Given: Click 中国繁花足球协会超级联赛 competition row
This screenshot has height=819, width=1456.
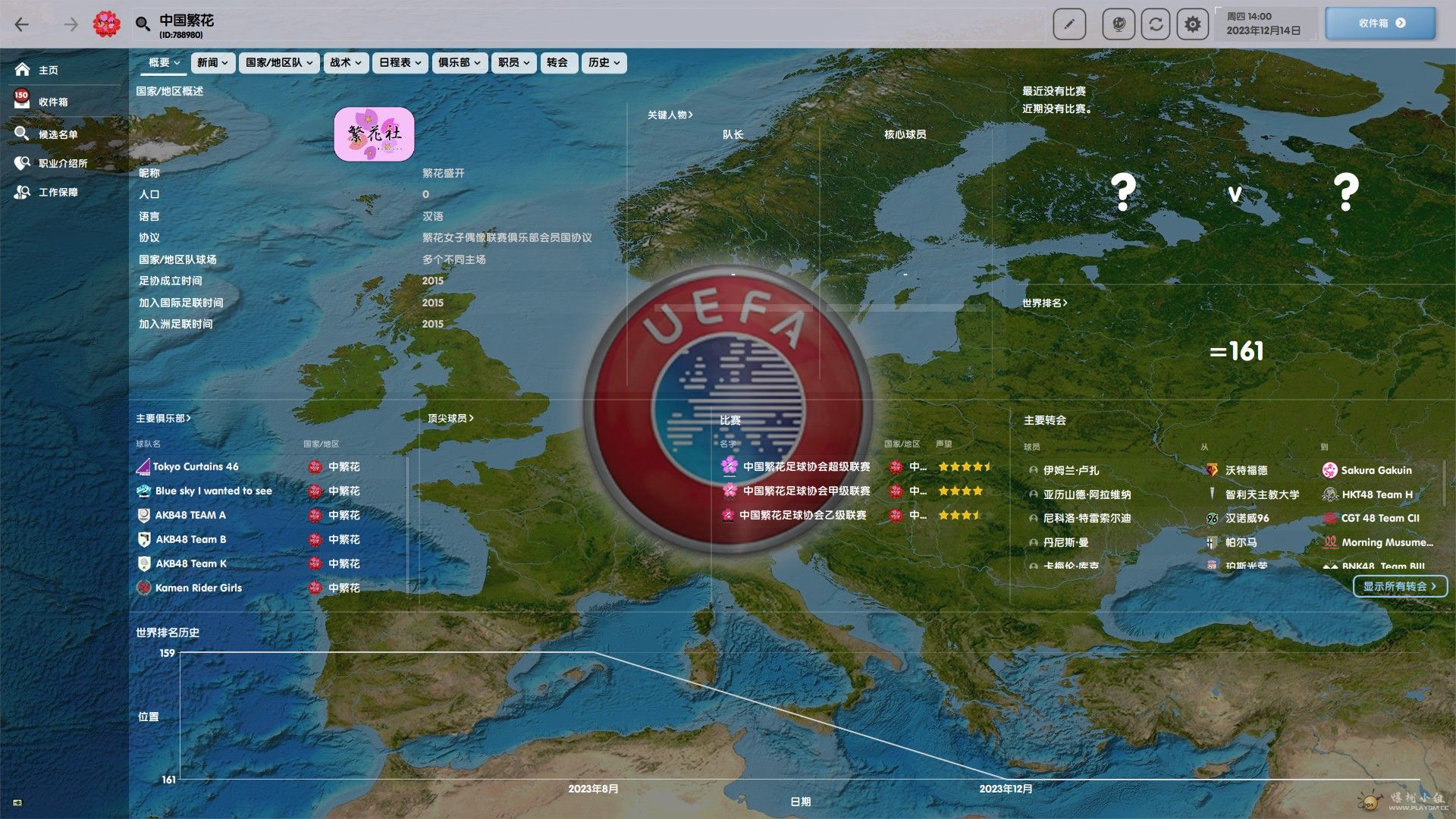Looking at the screenshot, I should (806, 466).
